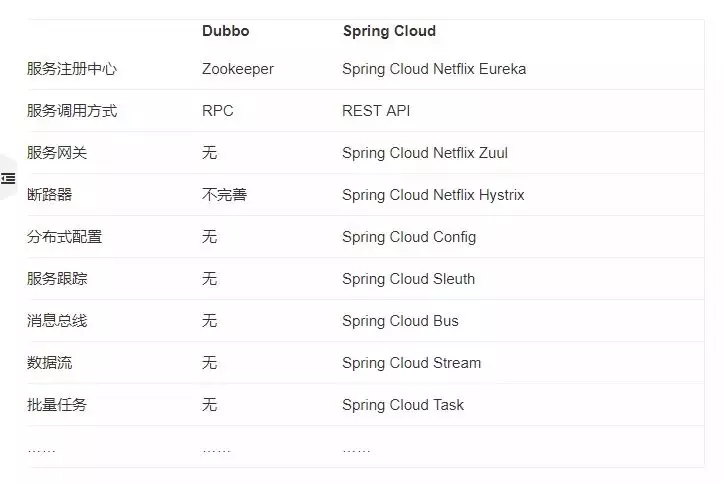Image resolution: width=723 pixels, height=483 pixels.
Task: Click the Spring Cloud Sleuth cell
Action: click(x=408, y=279)
